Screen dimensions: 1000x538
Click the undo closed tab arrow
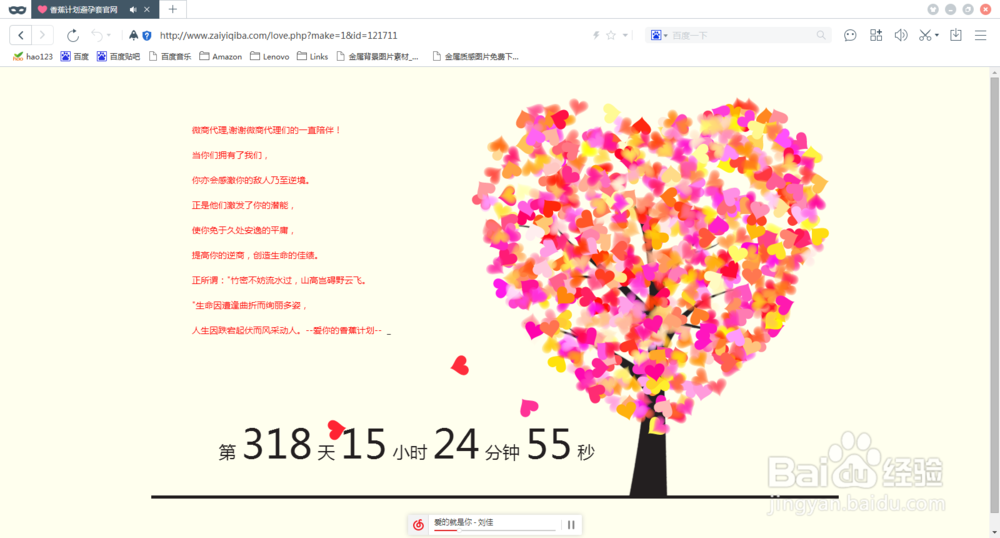click(x=96, y=35)
